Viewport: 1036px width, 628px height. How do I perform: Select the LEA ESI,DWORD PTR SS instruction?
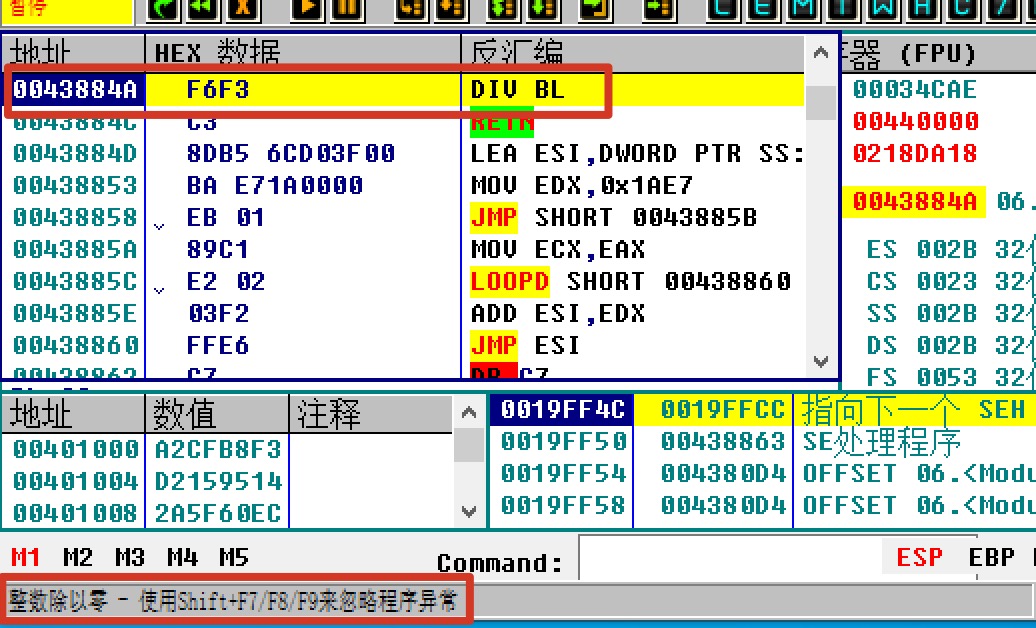(637, 154)
